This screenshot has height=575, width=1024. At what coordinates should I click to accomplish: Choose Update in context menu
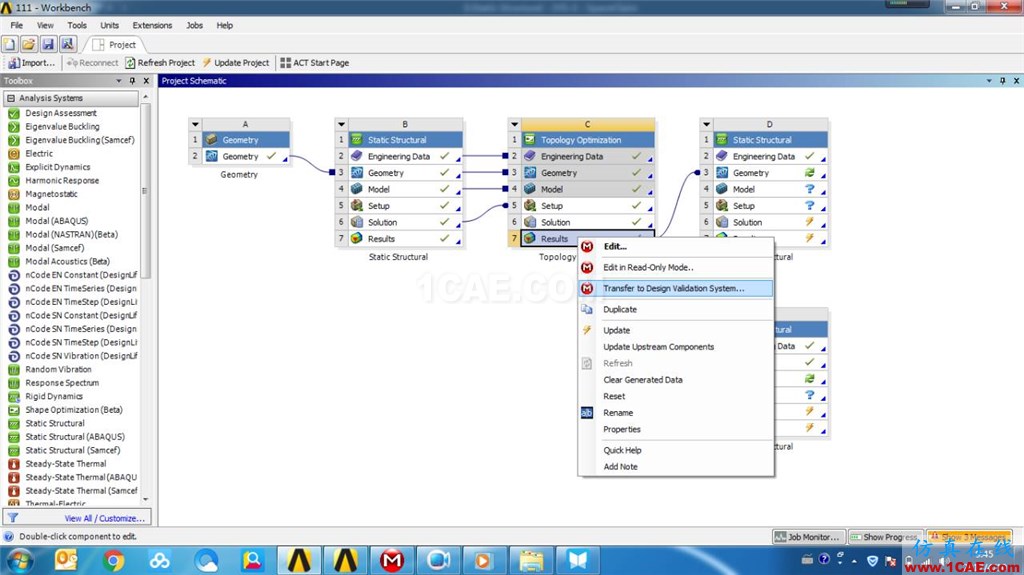675,330
